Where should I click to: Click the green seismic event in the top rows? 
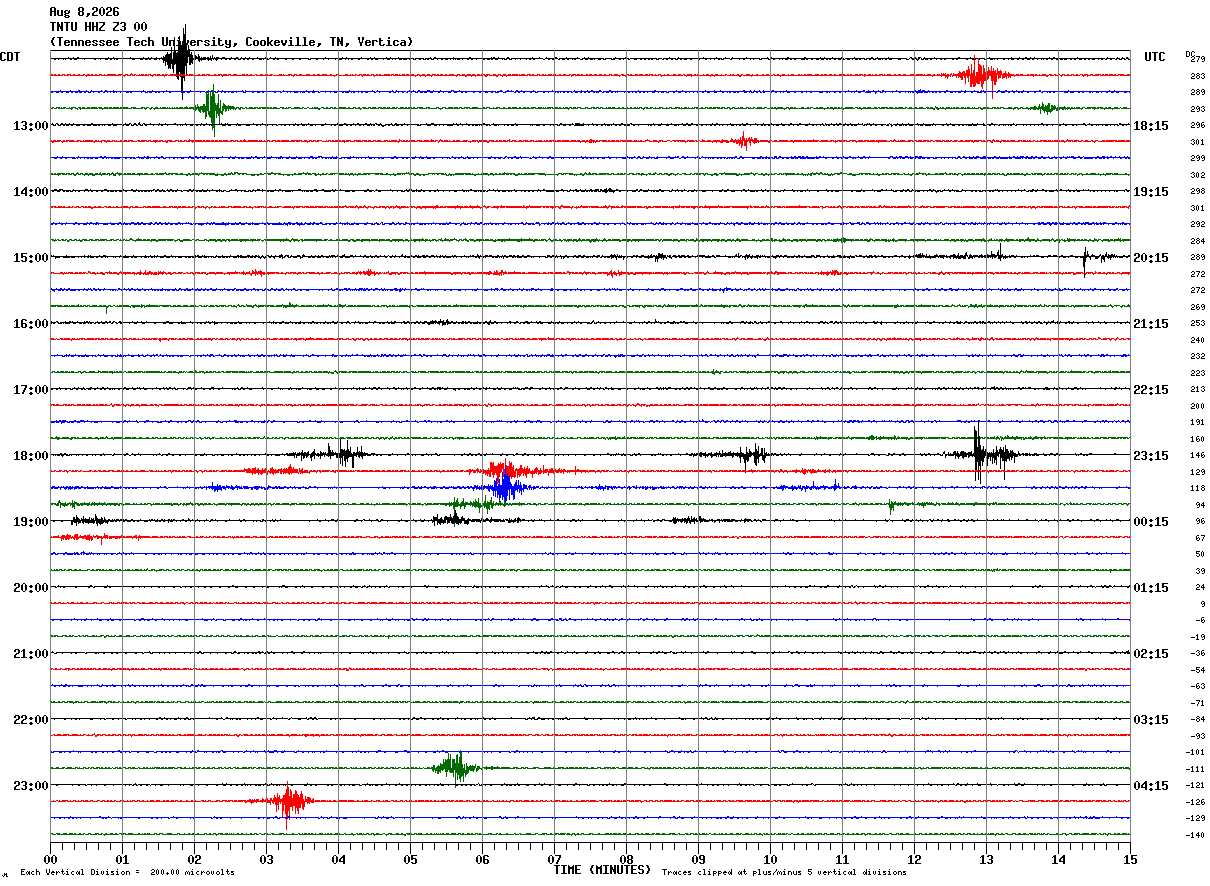coord(212,107)
